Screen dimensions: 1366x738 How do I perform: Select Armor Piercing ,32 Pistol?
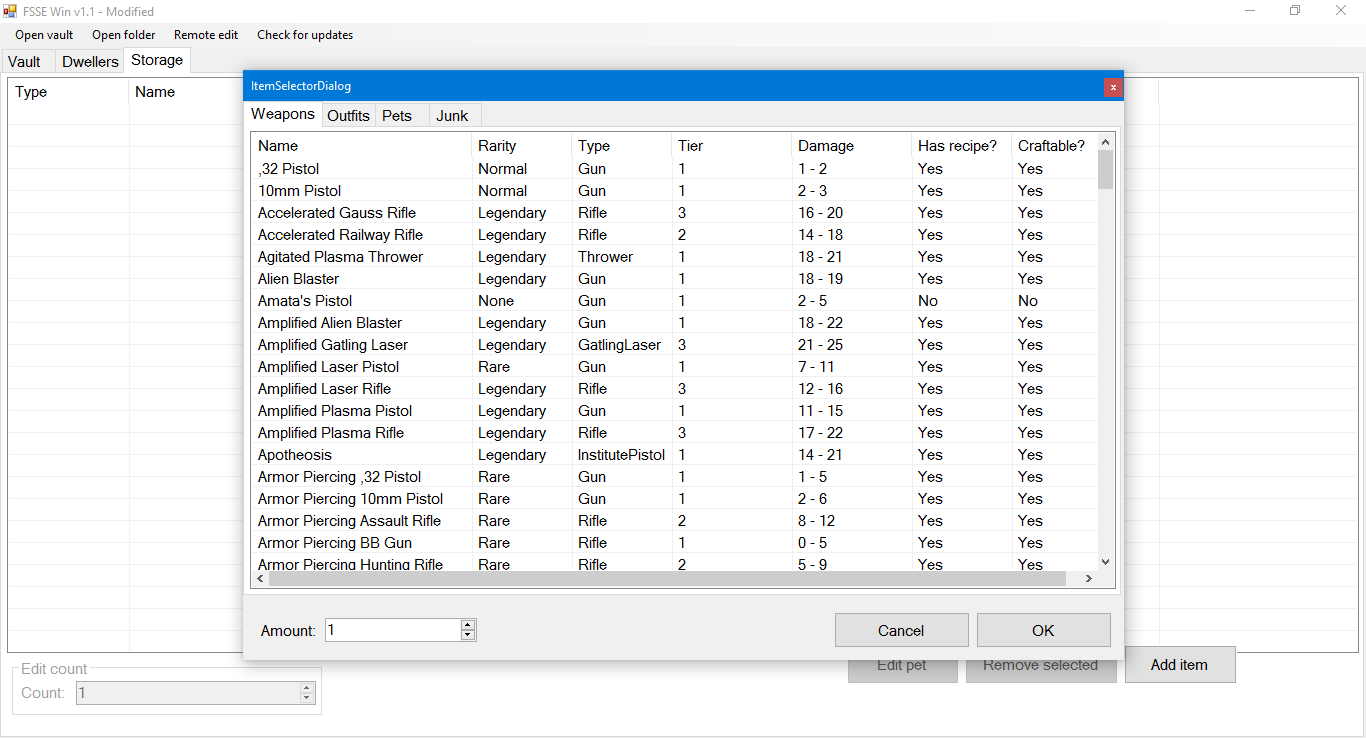pos(674,477)
